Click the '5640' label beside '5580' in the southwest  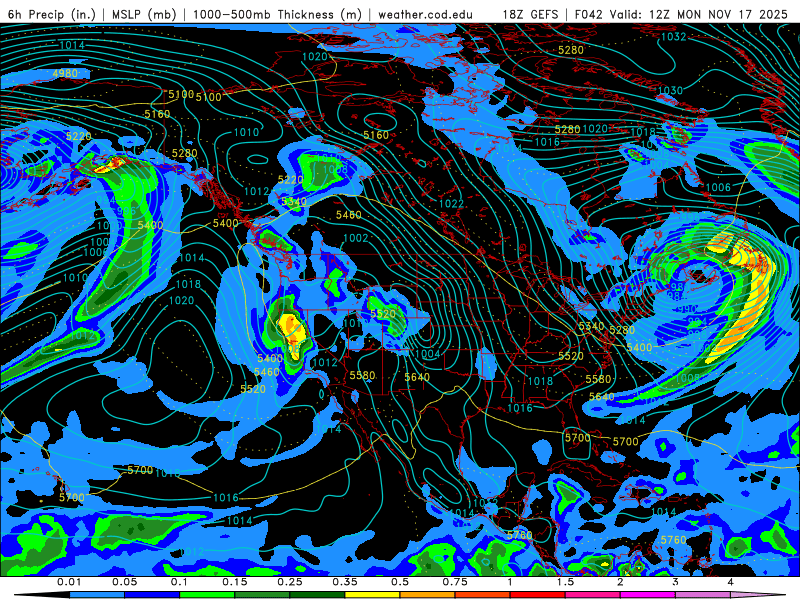pos(417,378)
